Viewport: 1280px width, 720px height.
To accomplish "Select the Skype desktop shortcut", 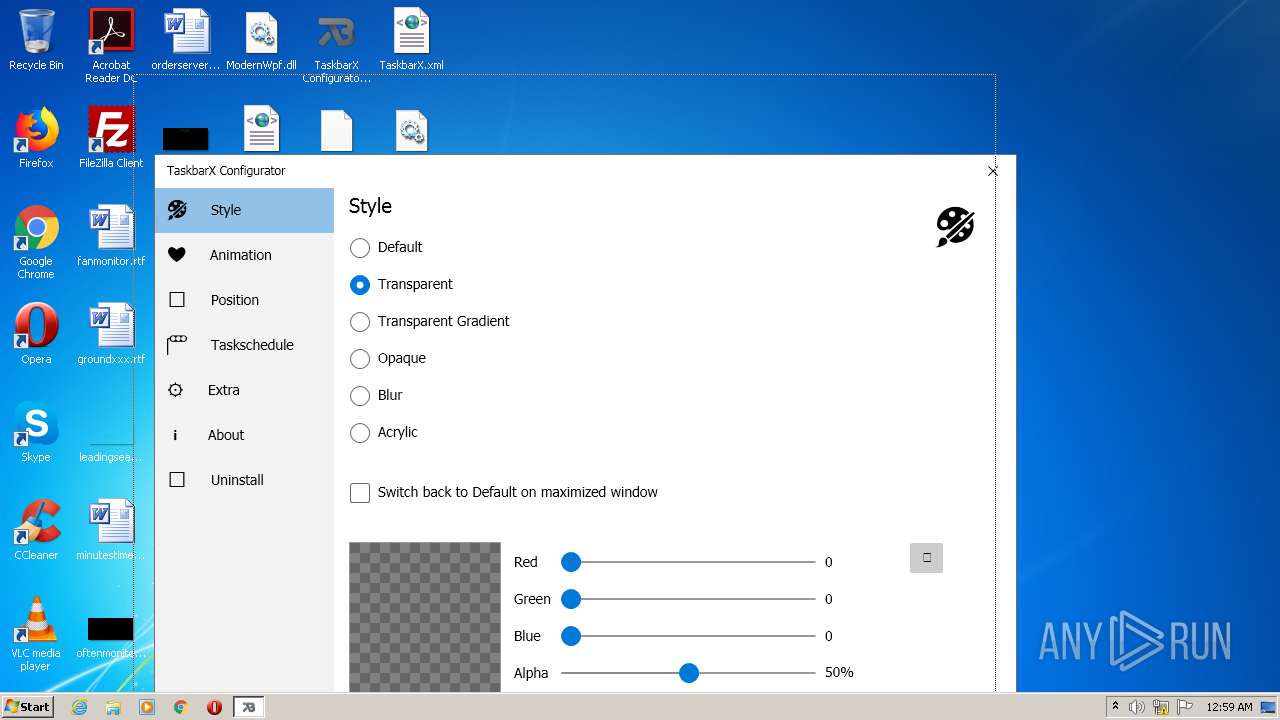I will [36, 432].
